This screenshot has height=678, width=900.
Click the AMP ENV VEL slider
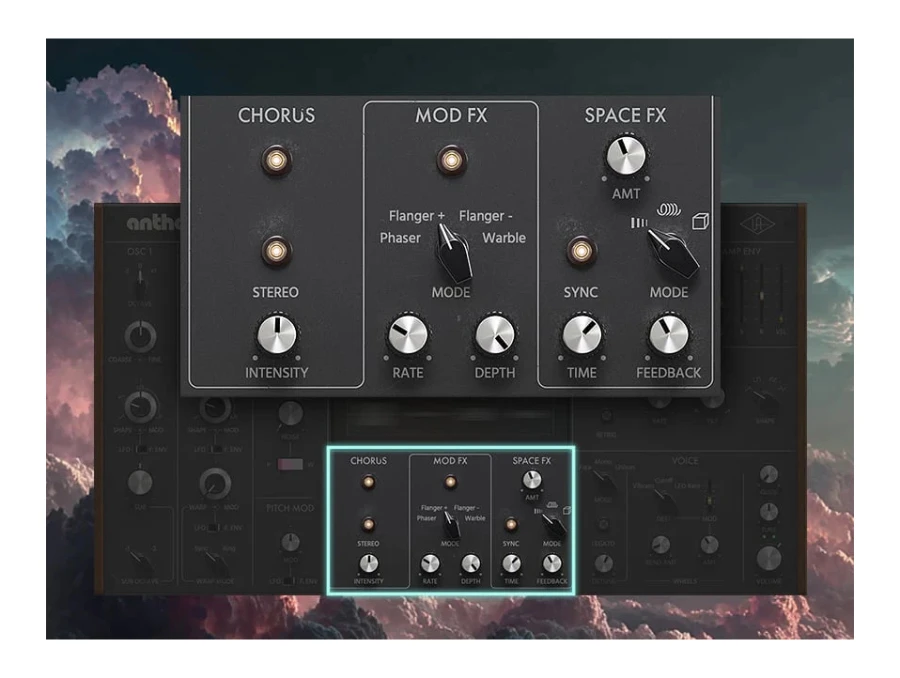(x=781, y=294)
